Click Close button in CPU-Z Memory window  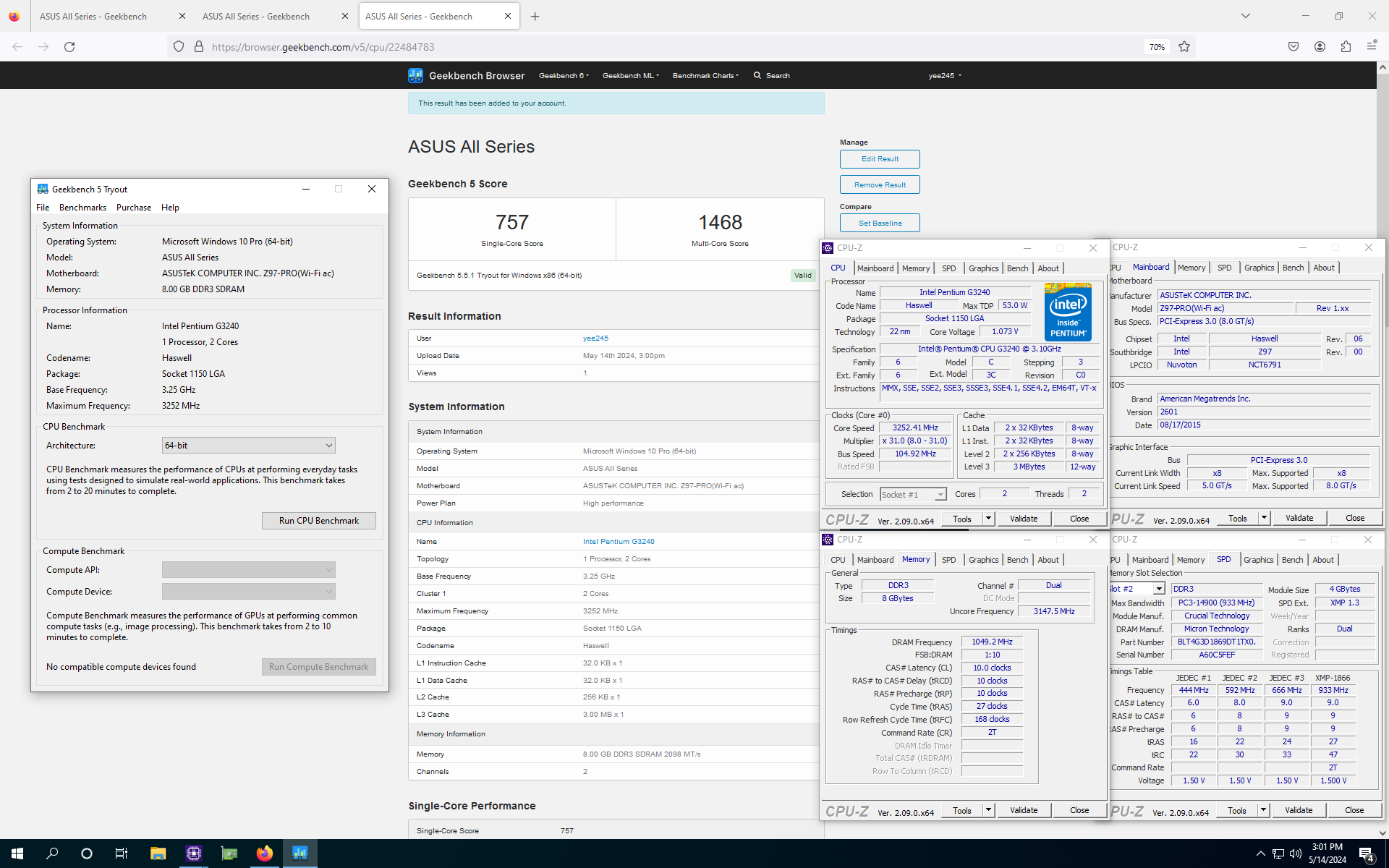[x=1079, y=810]
